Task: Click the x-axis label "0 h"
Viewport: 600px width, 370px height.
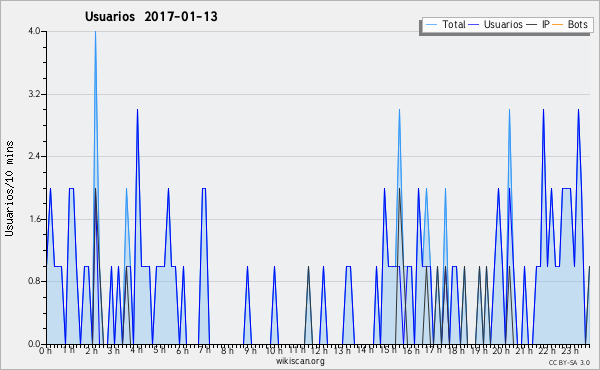Action: [46, 351]
